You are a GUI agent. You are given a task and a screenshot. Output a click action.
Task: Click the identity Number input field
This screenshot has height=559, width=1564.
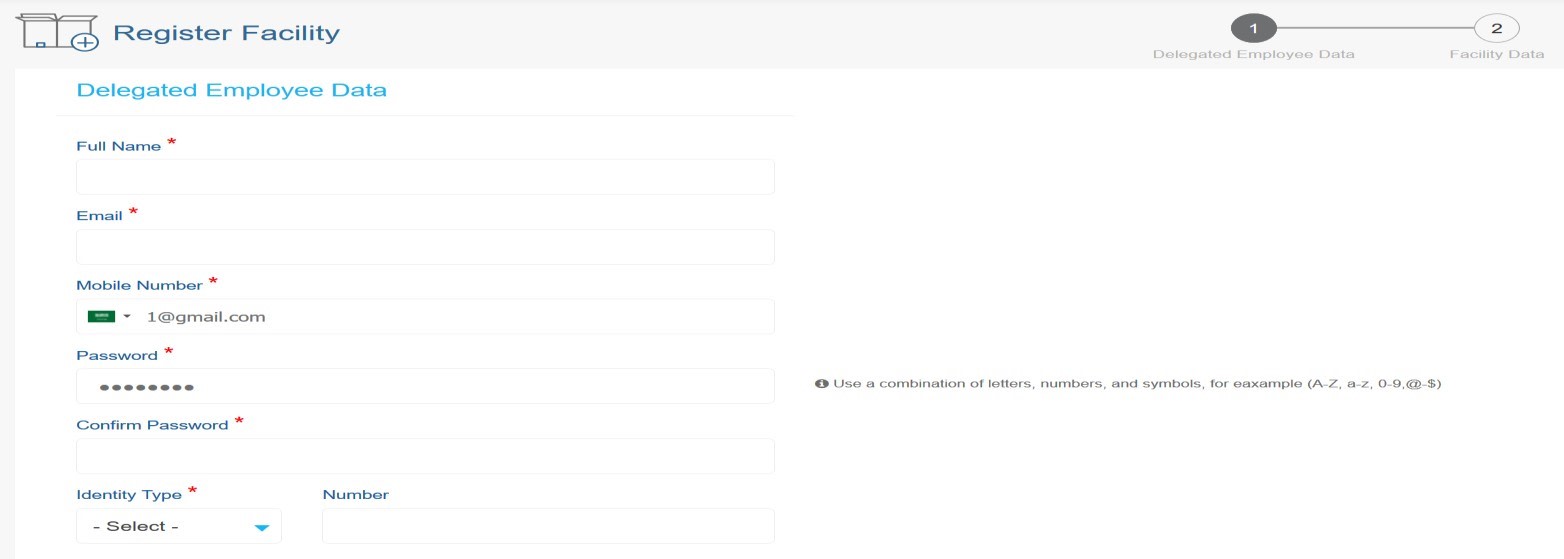pos(548,526)
